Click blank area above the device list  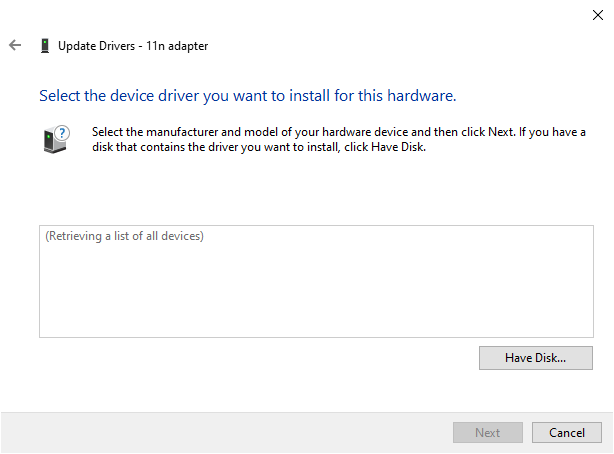pos(316,190)
